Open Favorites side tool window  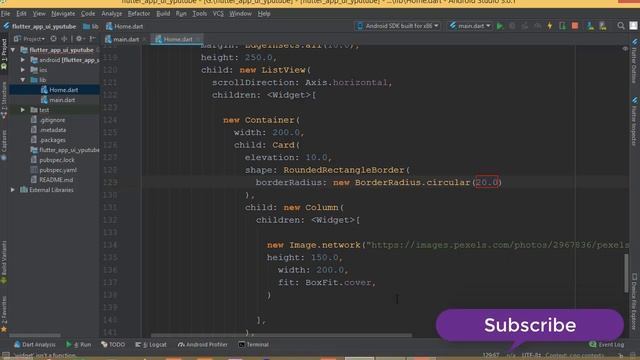(x=4, y=314)
